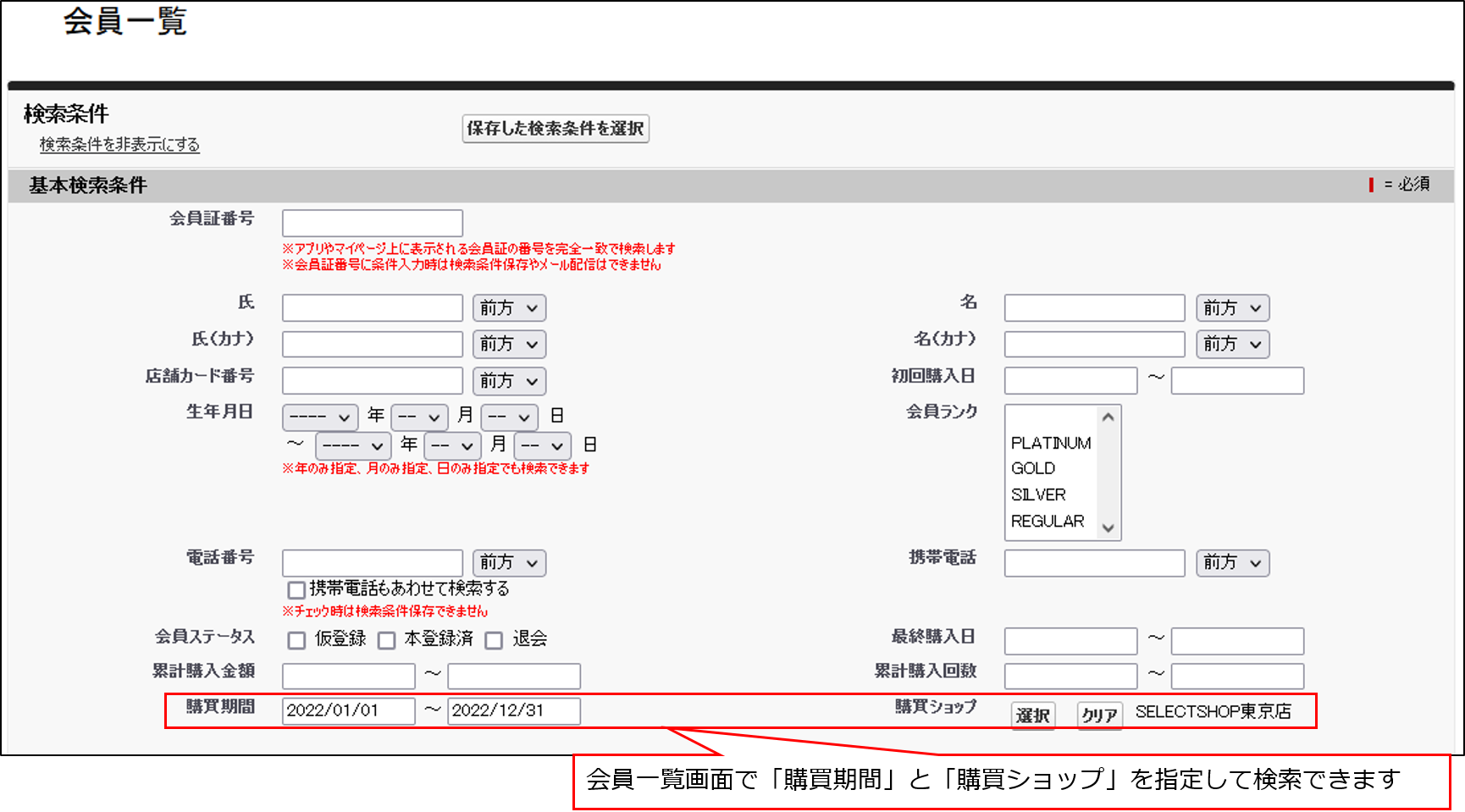Check the 退会 checkbox

[495, 640]
